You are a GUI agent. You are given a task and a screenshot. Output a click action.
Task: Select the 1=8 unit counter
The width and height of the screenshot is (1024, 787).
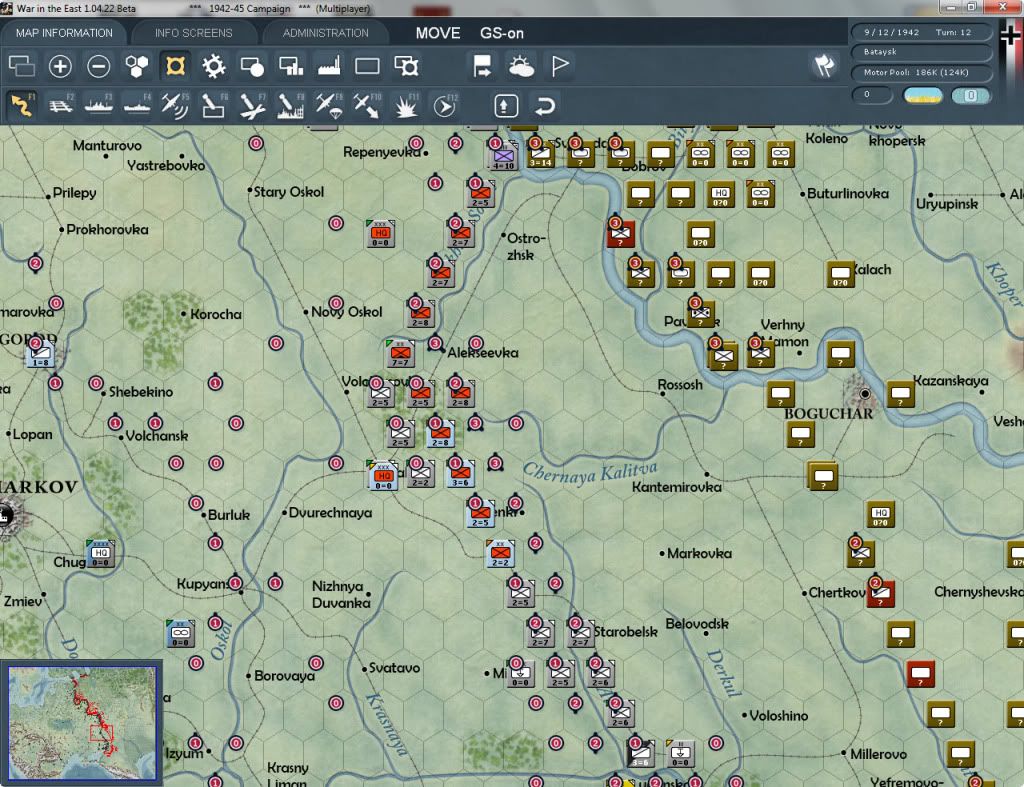pyautogui.click(x=40, y=355)
